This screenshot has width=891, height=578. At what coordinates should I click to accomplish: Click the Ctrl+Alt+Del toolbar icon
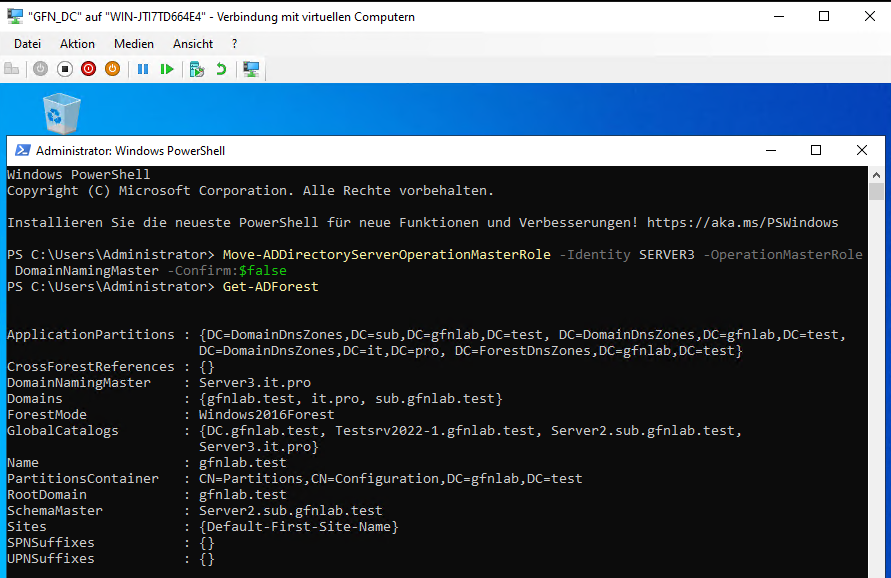[x=12, y=69]
